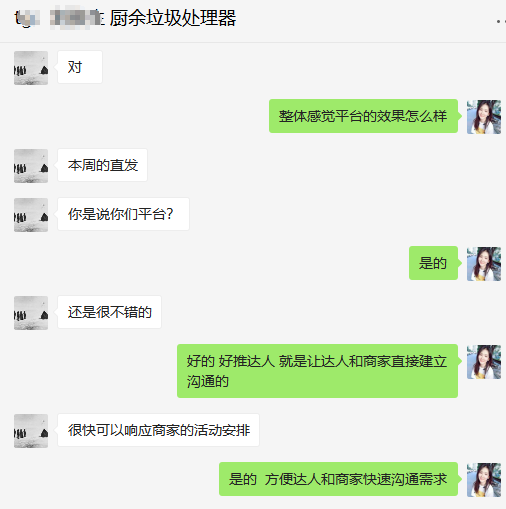Click sender avatar beside 好推达人 message
Screen dimensions: 506x509
pyautogui.click(x=484, y=362)
